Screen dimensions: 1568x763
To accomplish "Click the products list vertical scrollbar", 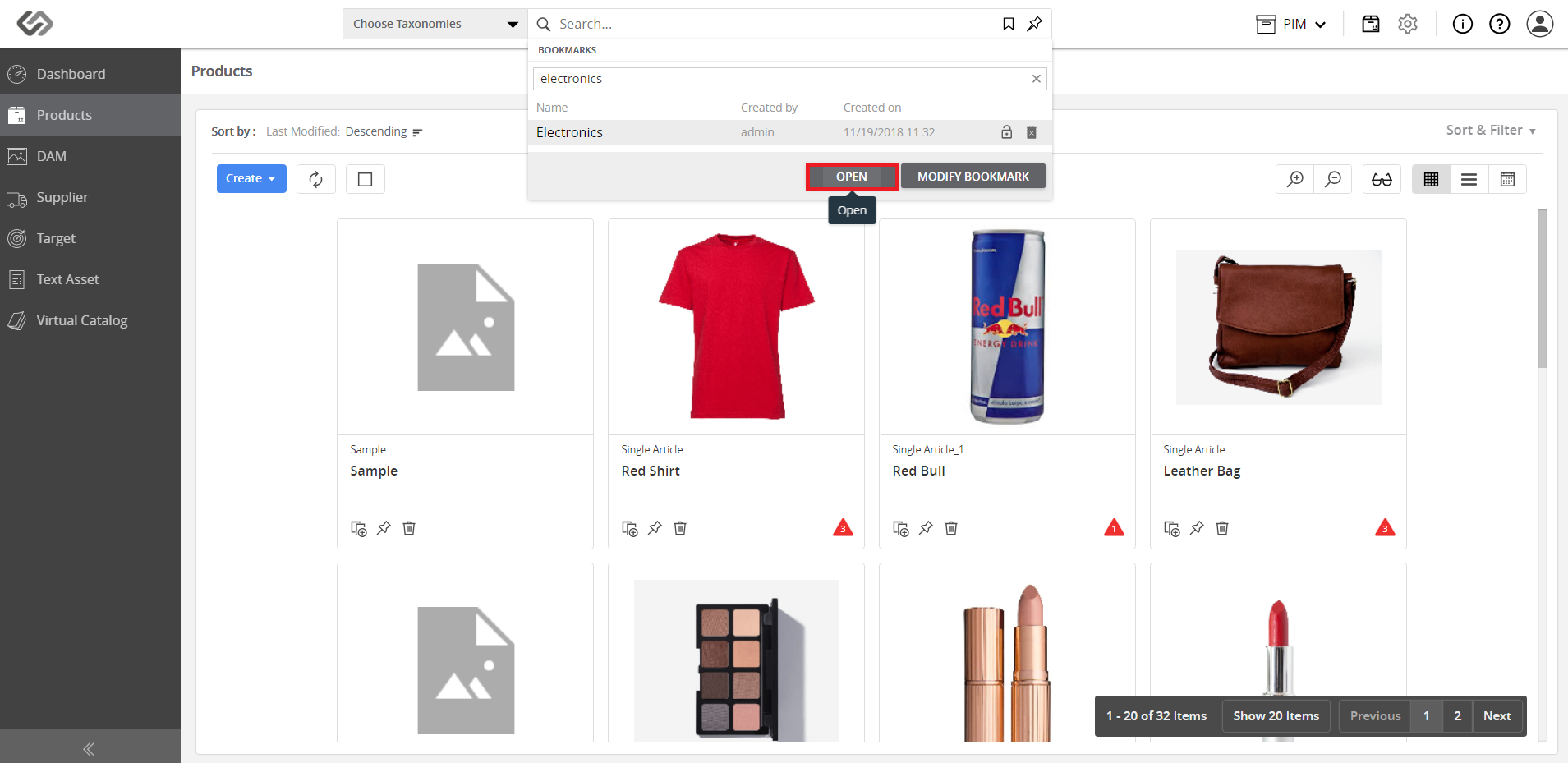I will (1543, 289).
